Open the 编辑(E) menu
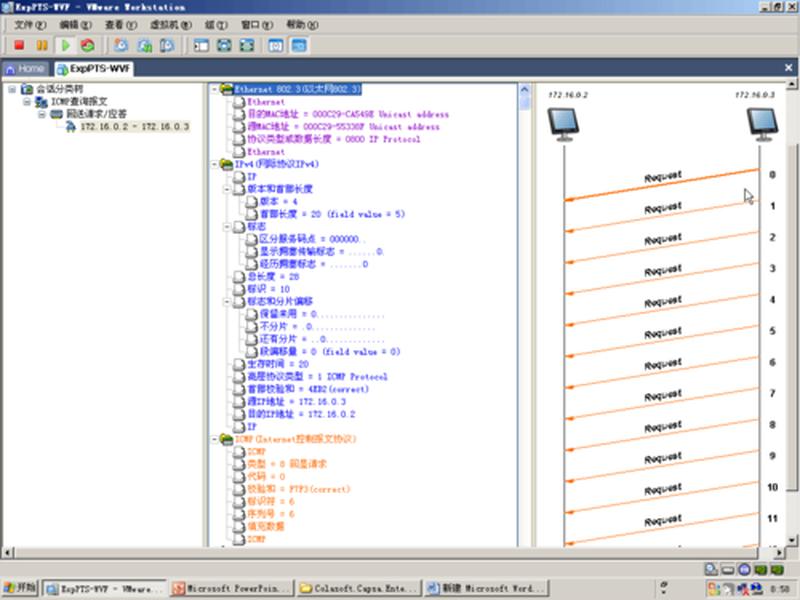The image size is (800, 600). (x=75, y=24)
